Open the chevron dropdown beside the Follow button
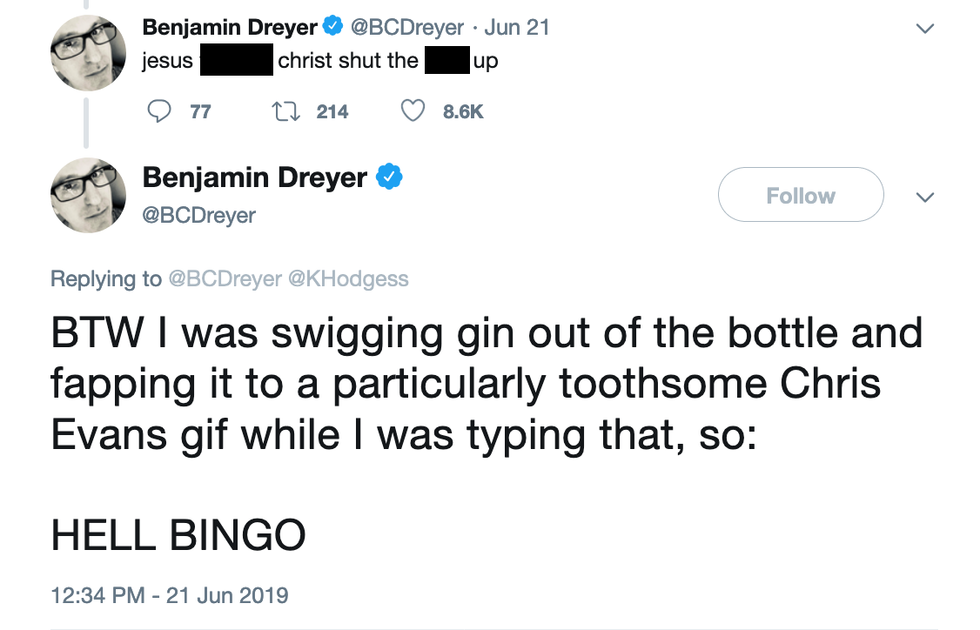The width and height of the screenshot is (980, 630). [925, 196]
